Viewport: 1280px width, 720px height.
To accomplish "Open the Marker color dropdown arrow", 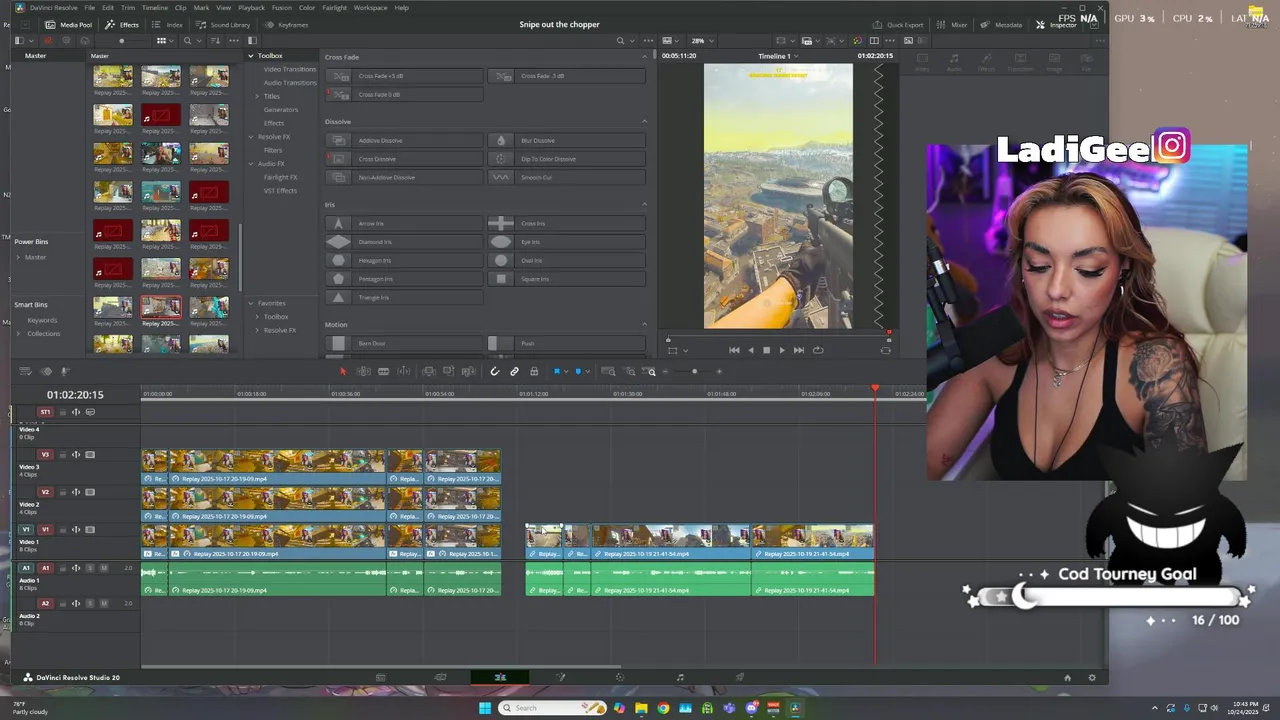I will [587, 371].
